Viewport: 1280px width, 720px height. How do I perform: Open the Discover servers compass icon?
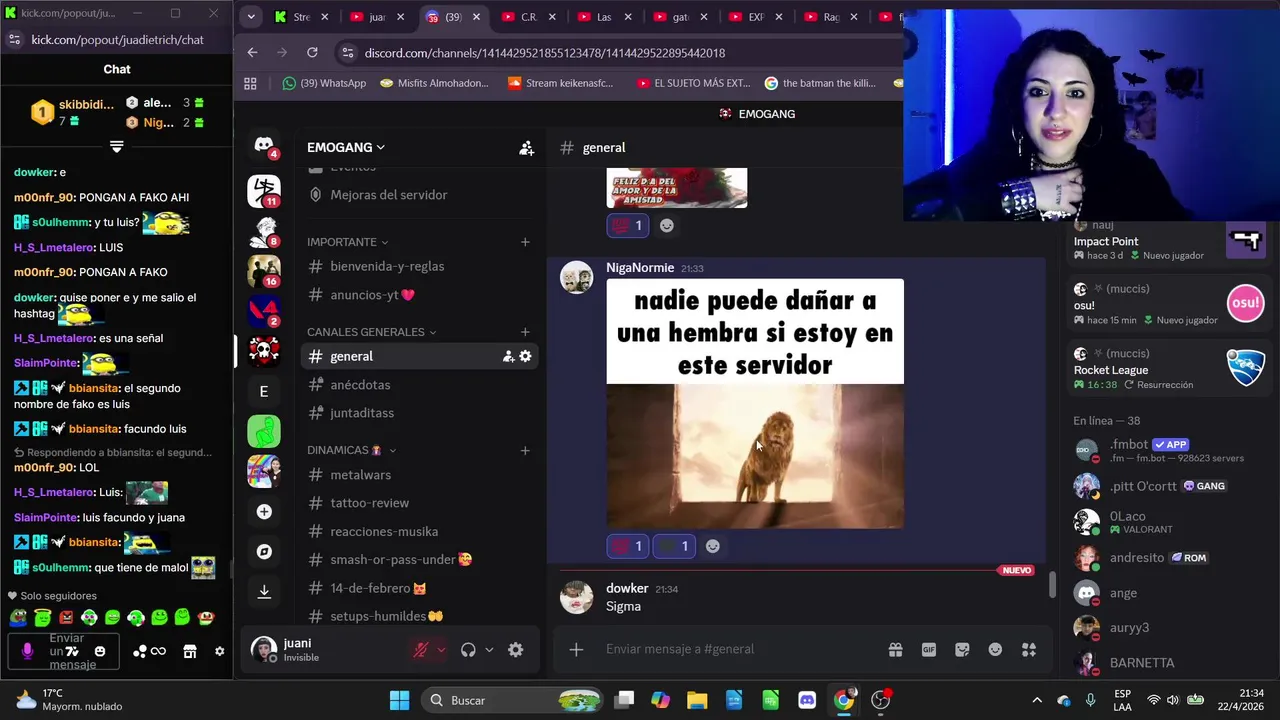[x=264, y=552]
